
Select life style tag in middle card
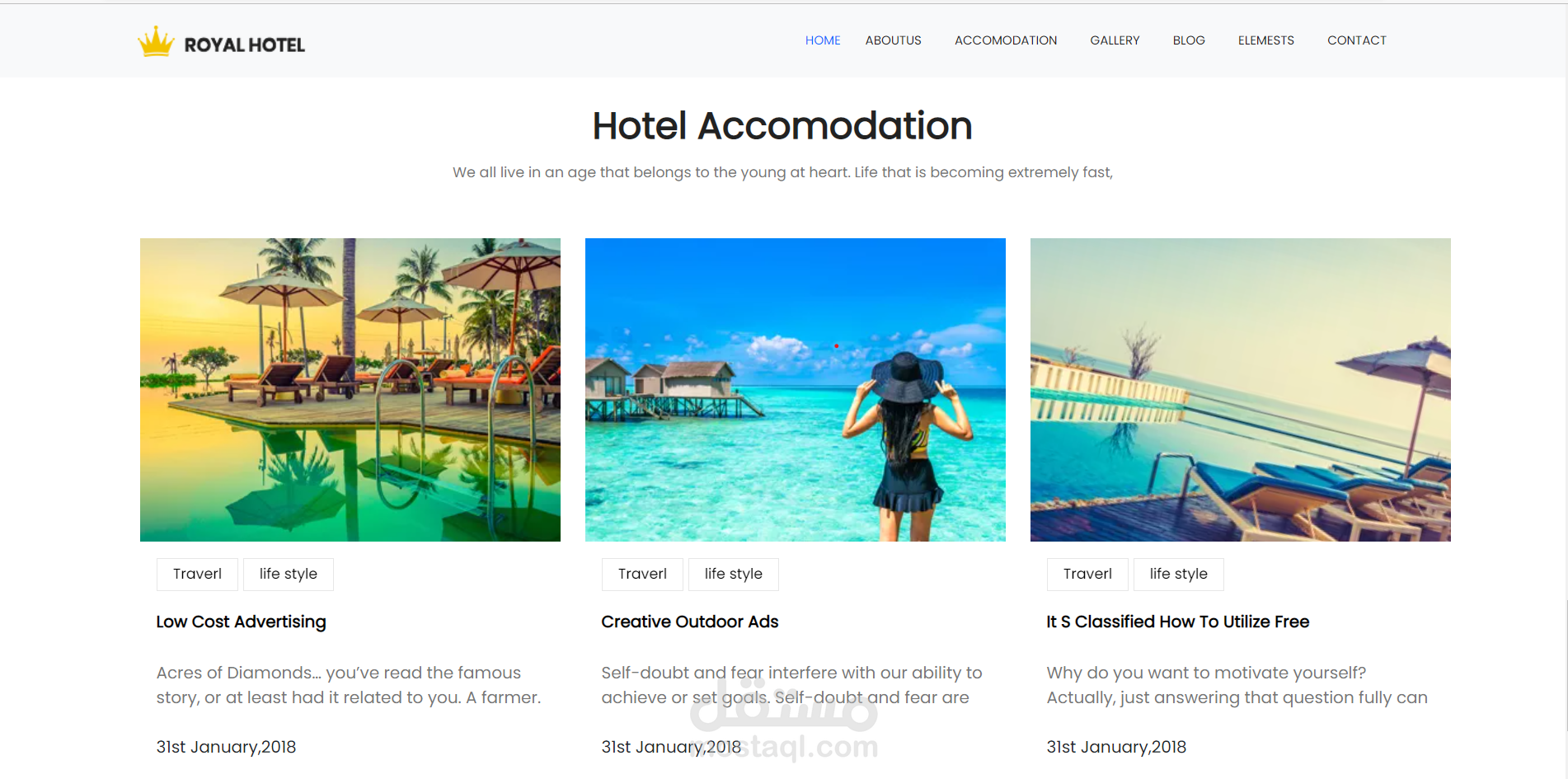(734, 574)
